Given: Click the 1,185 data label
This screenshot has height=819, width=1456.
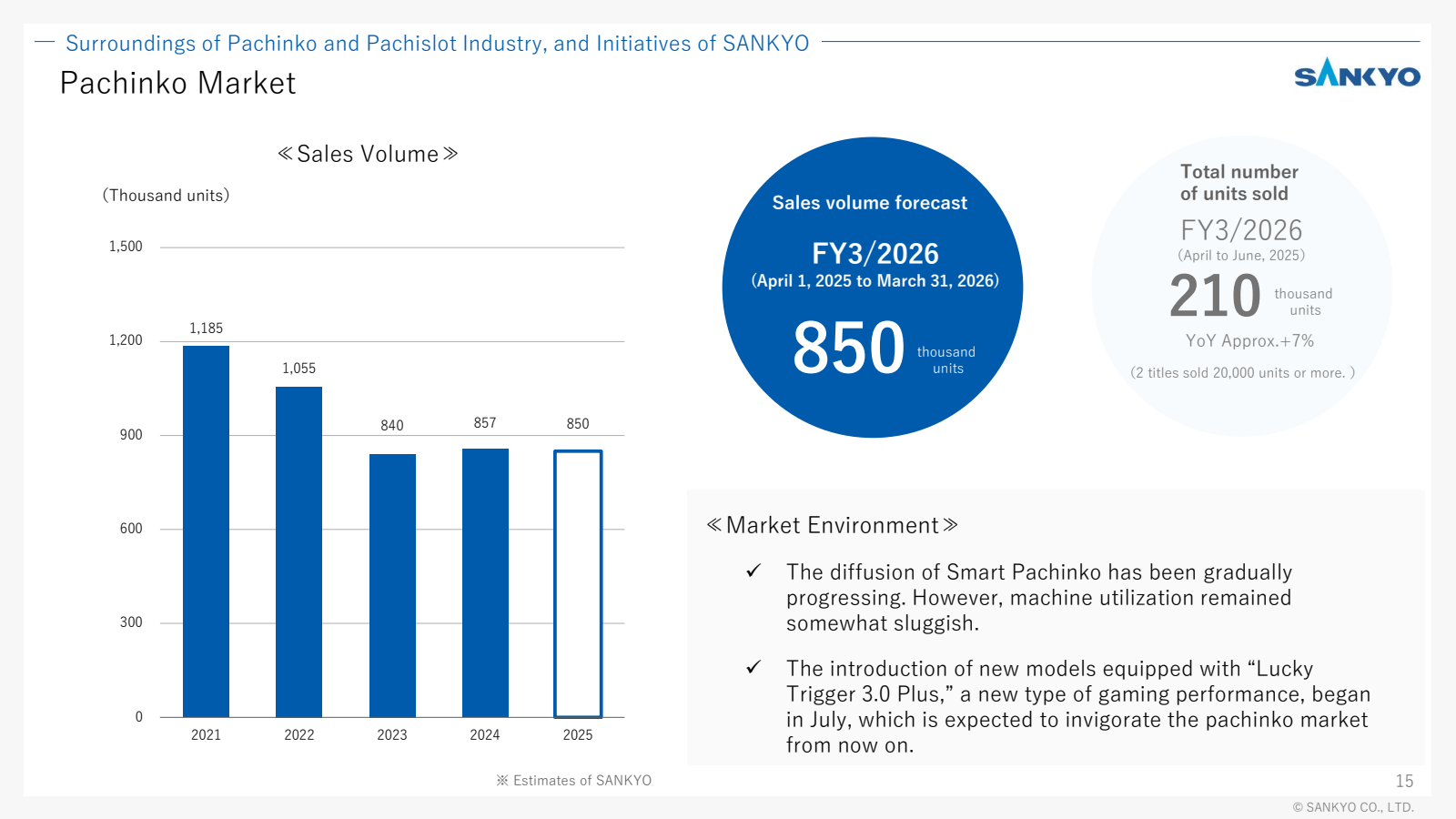Looking at the screenshot, I should point(206,329).
